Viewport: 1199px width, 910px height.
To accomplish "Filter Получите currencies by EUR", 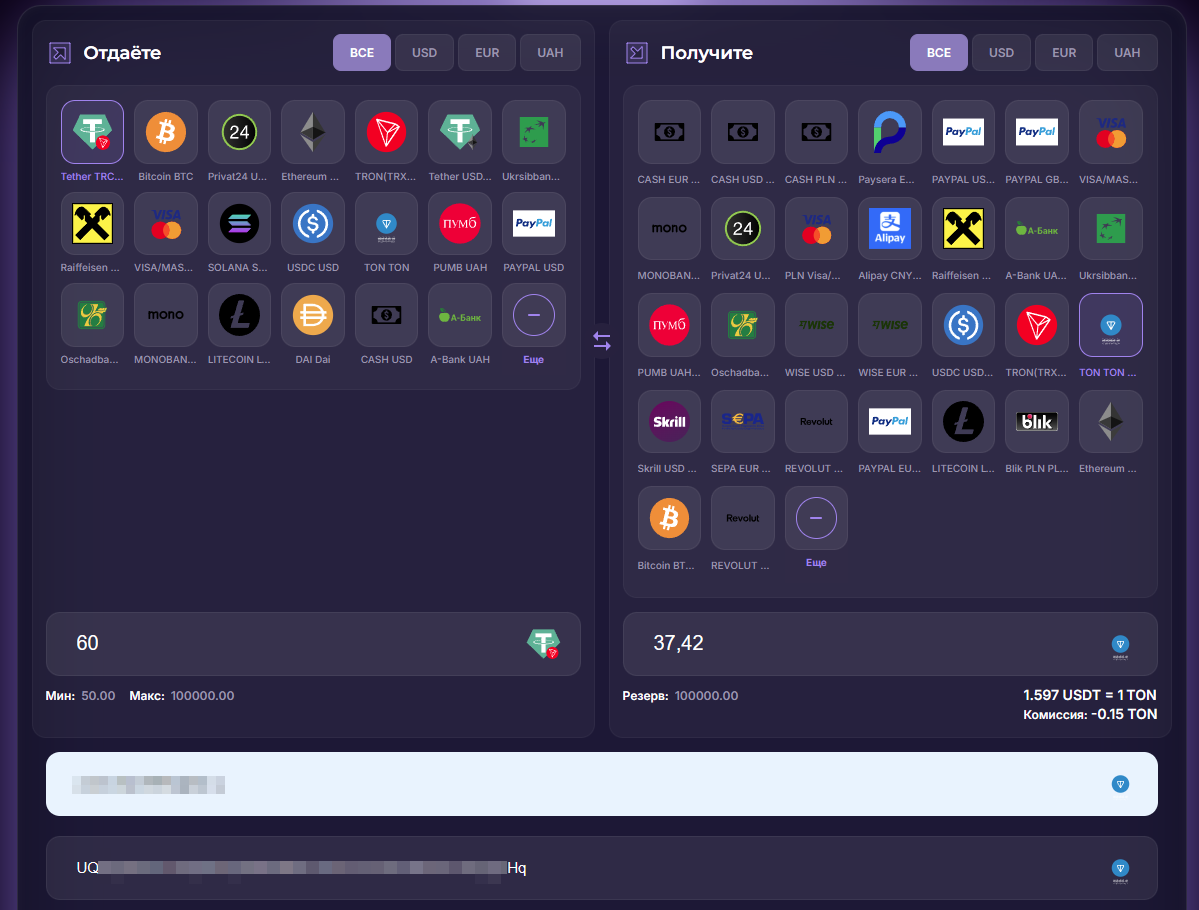I will 1064,53.
